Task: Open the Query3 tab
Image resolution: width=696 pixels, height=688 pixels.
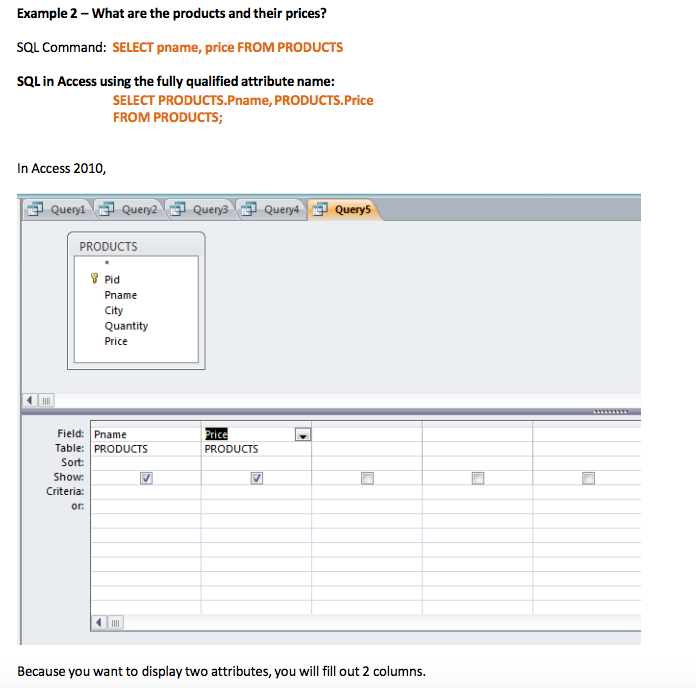Action: [x=200, y=209]
